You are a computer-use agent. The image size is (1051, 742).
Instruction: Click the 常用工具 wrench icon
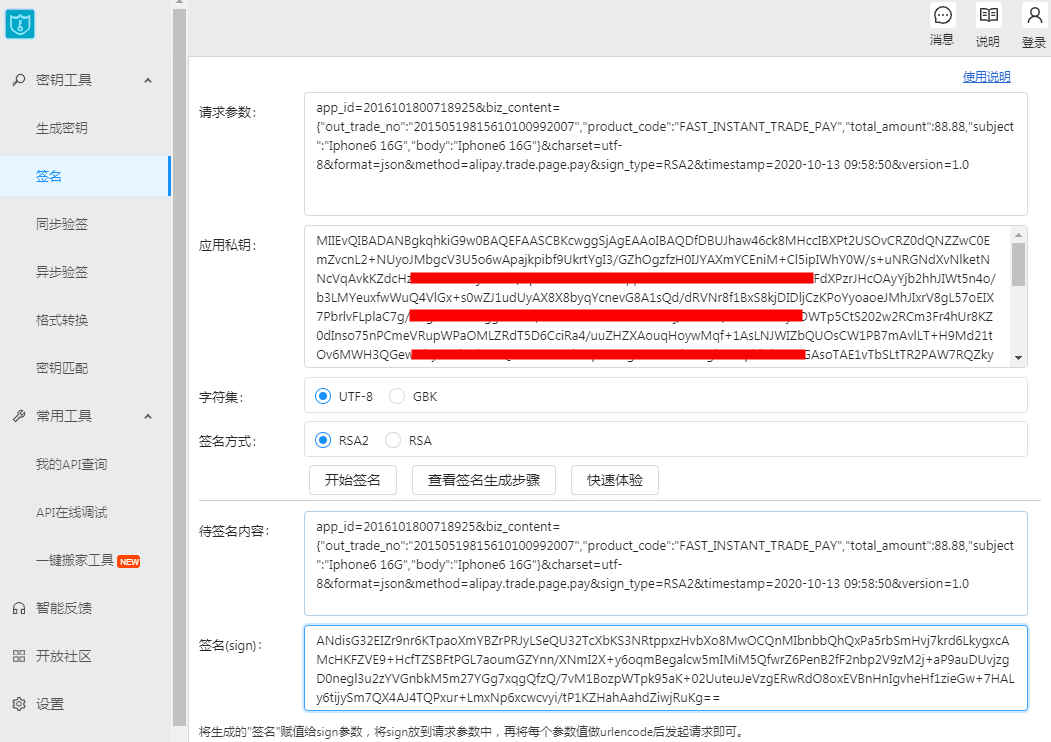(19, 416)
